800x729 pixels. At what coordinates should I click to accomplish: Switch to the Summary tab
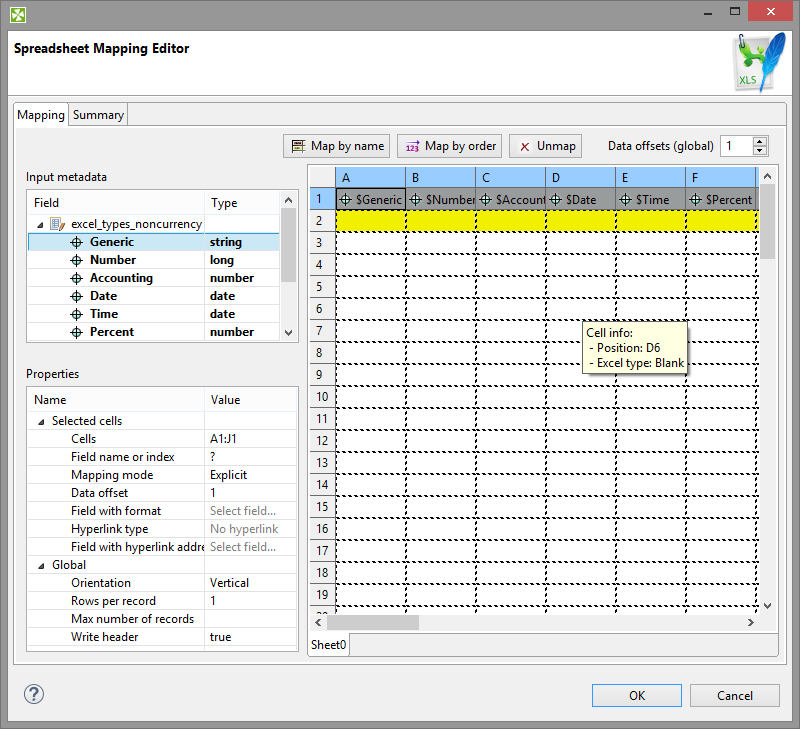pyautogui.click(x=98, y=115)
